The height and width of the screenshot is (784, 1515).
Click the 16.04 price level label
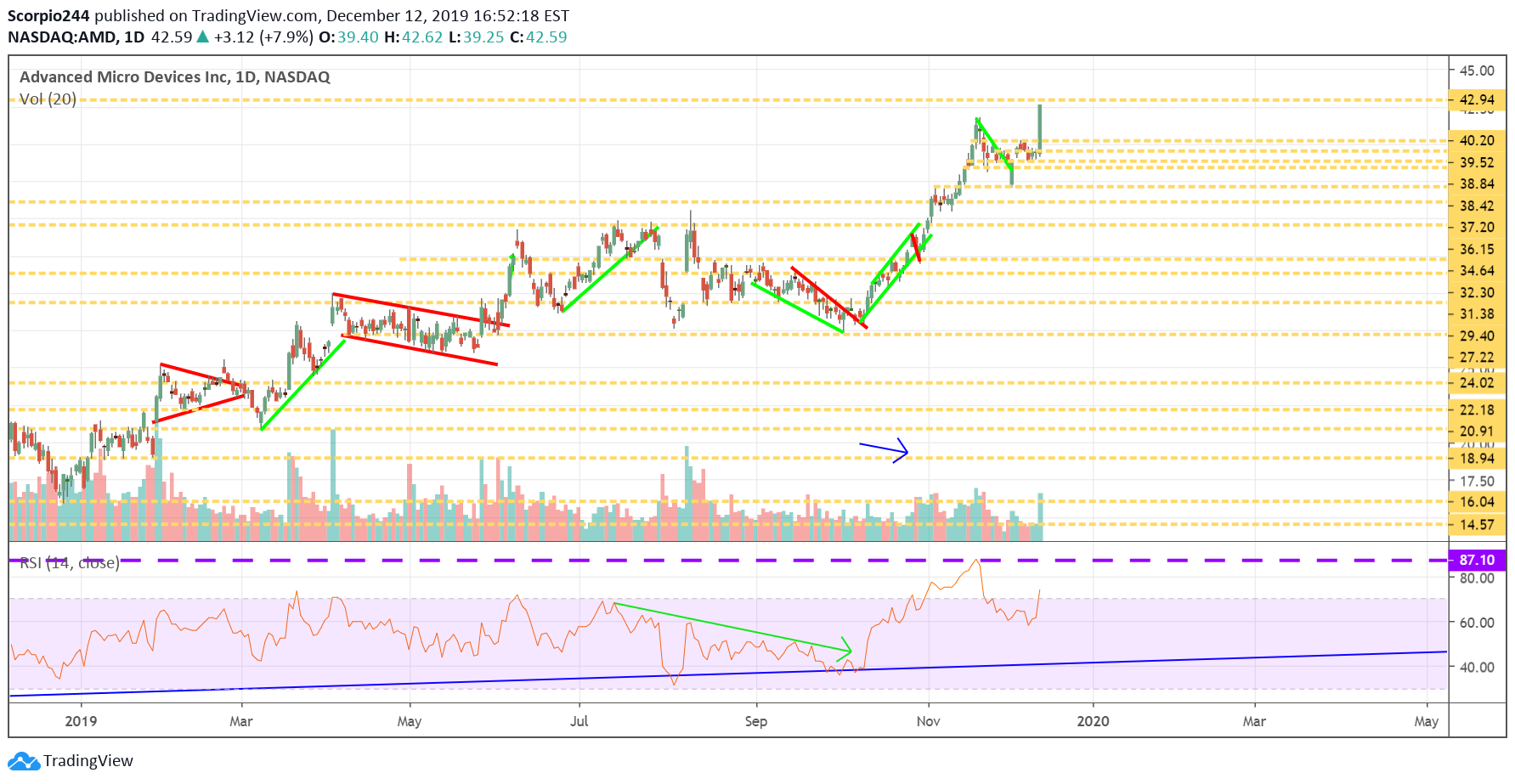(x=1477, y=503)
